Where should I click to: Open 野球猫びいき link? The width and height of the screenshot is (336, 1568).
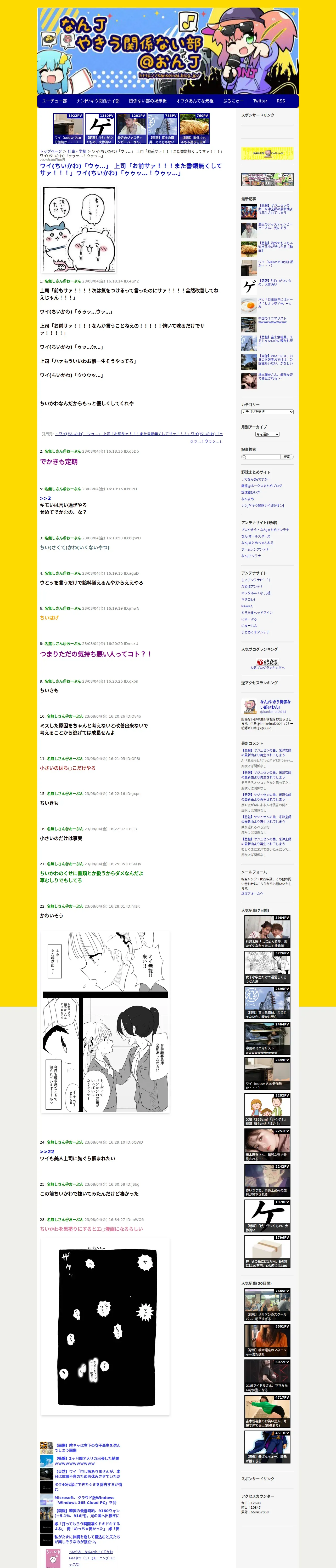click(x=251, y=492)
